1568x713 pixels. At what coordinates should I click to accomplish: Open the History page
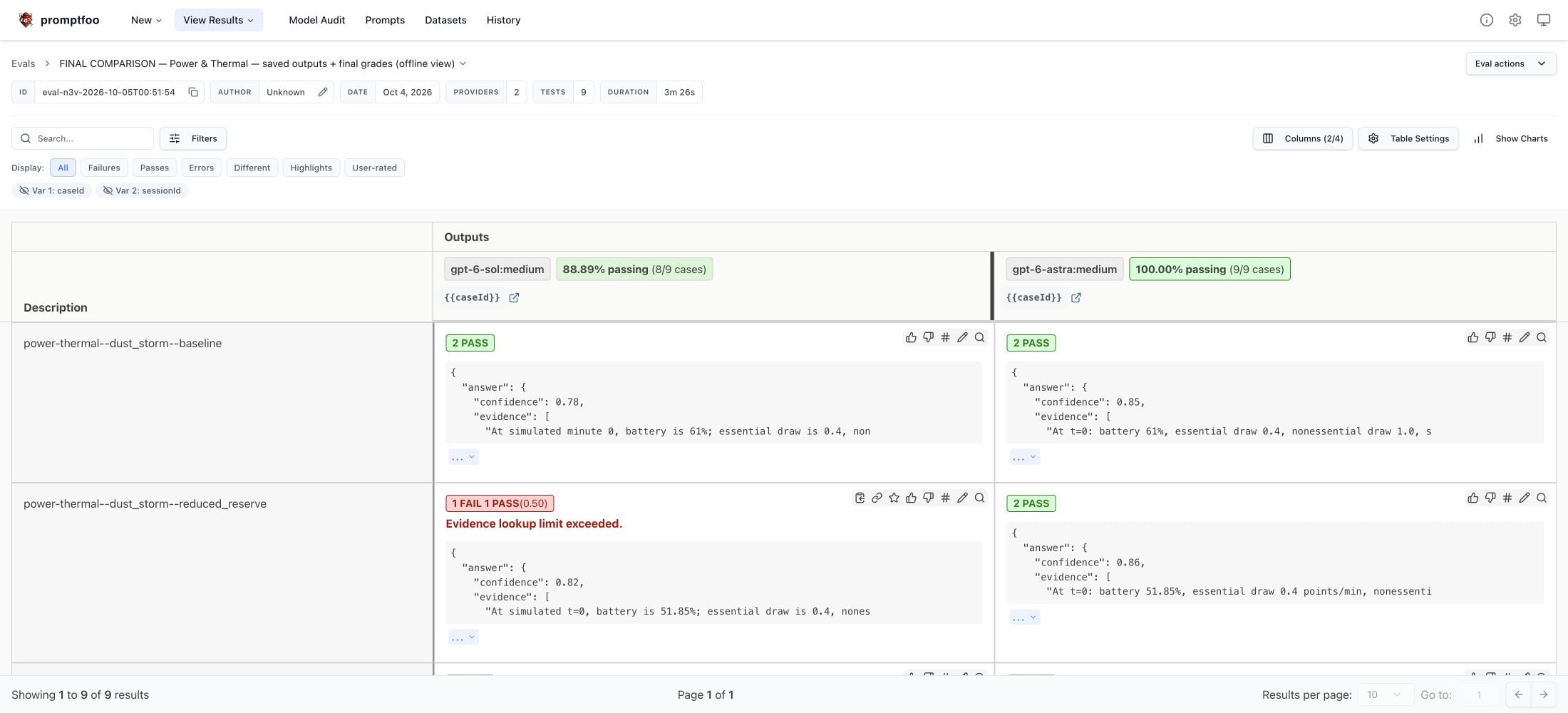(503, 20)
